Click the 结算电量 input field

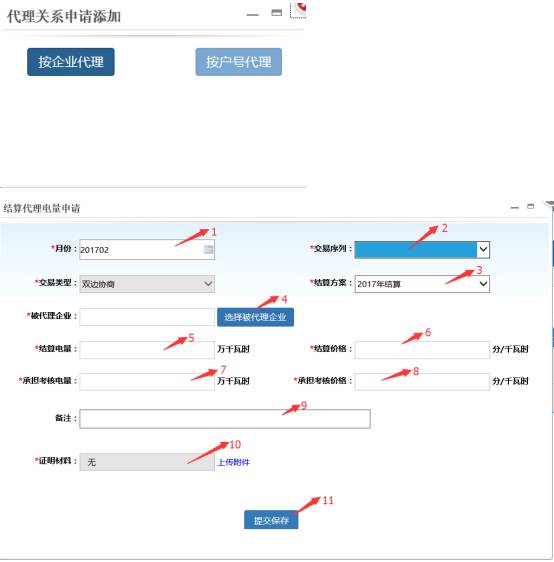click(147, 349)
